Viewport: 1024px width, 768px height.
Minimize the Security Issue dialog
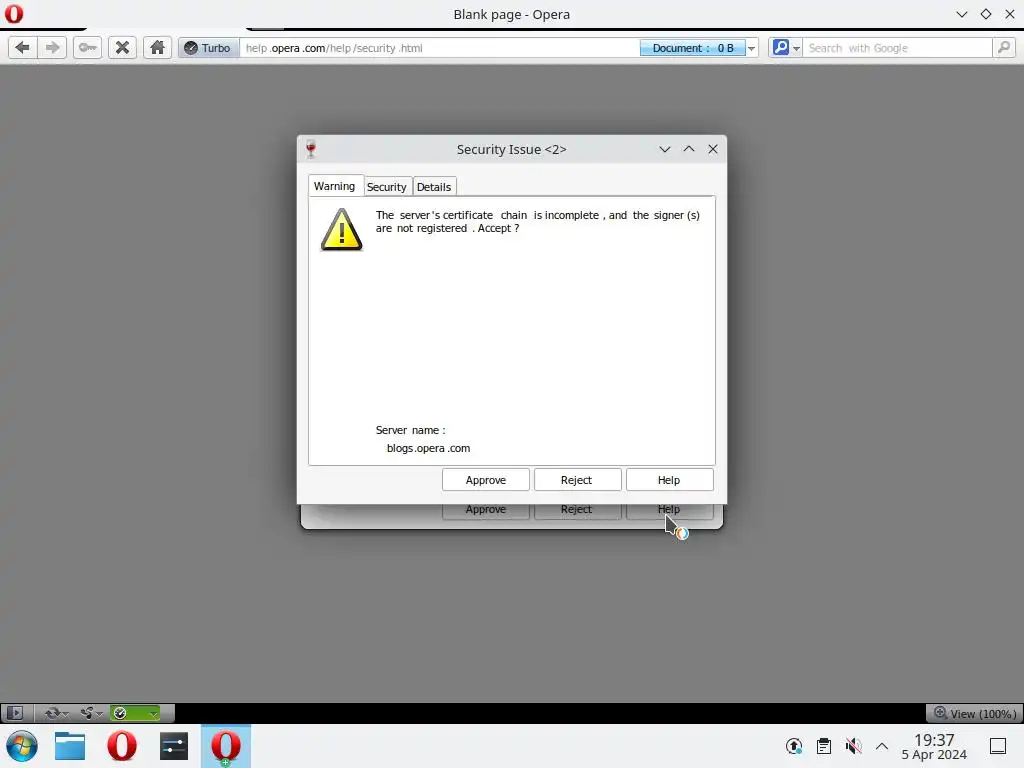(x=665, y=149)
